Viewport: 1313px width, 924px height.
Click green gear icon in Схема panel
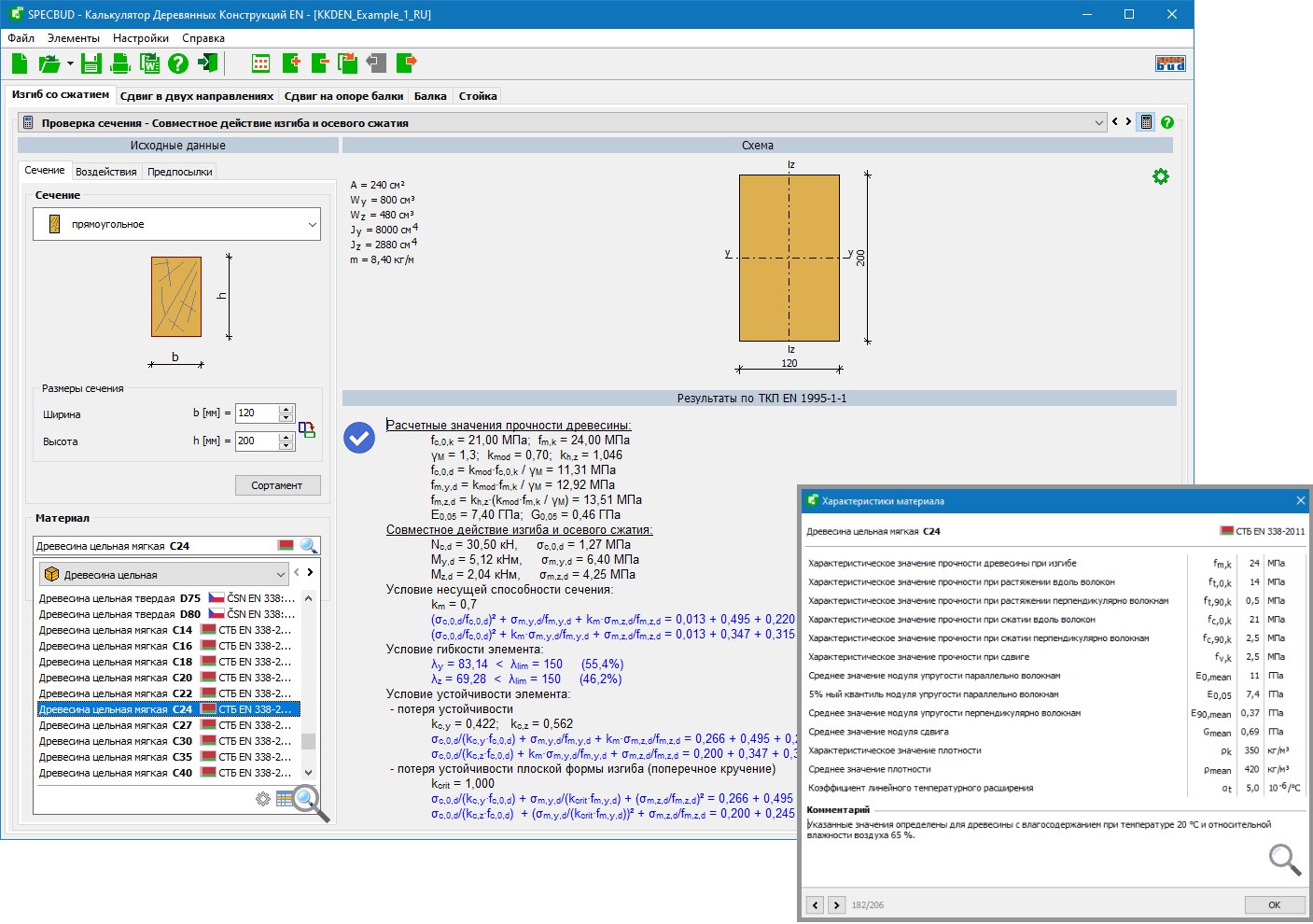[1160, 176]
